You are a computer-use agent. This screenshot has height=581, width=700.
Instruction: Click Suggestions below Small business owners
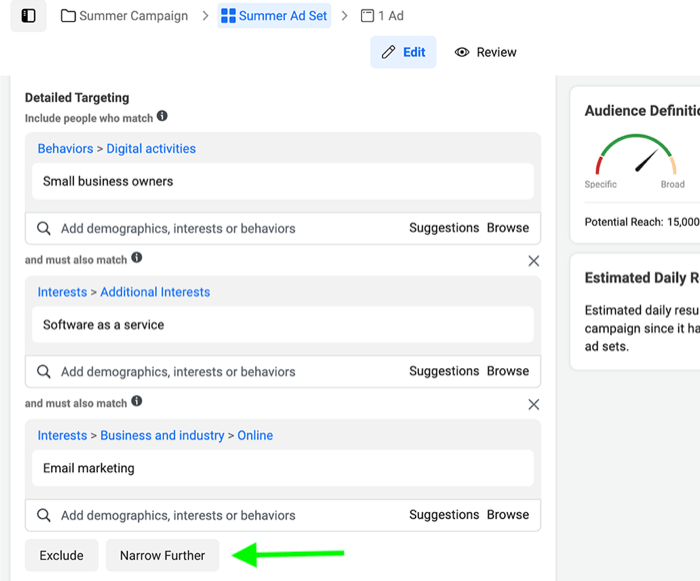point(444,228)
